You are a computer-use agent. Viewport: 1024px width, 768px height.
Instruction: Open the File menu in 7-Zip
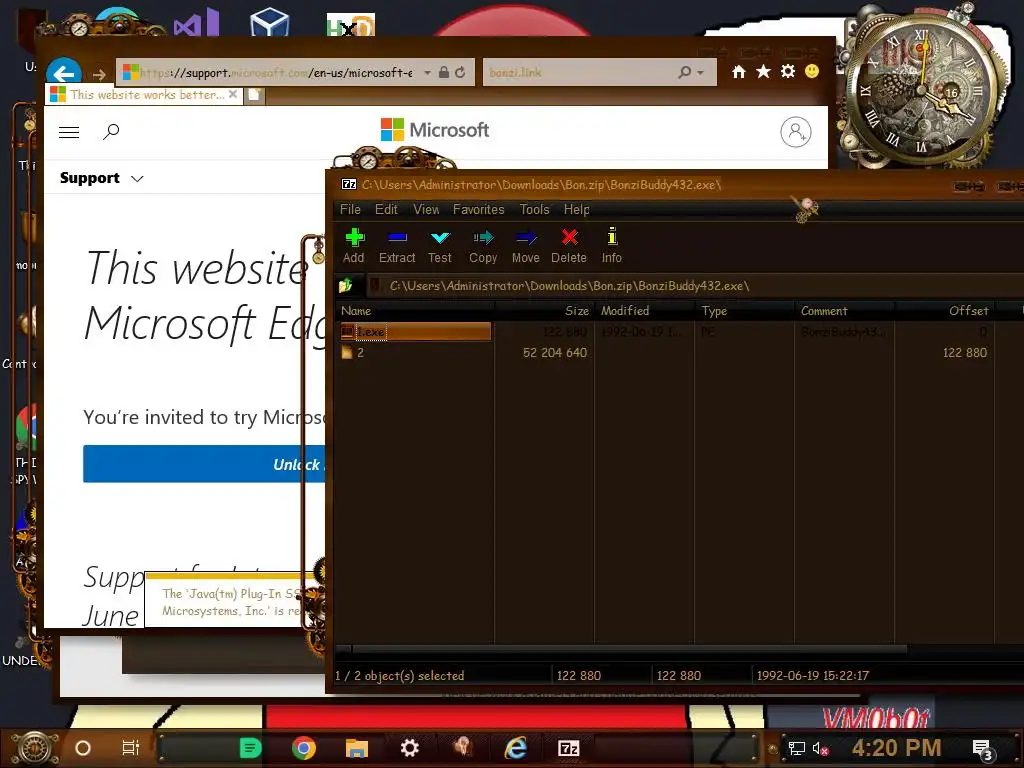(350, 210)
